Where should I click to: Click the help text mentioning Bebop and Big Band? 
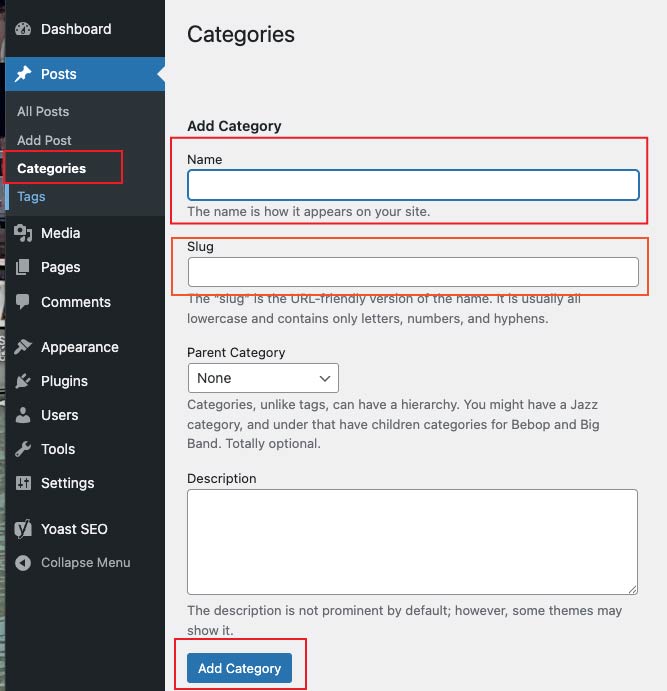point(393,424)
